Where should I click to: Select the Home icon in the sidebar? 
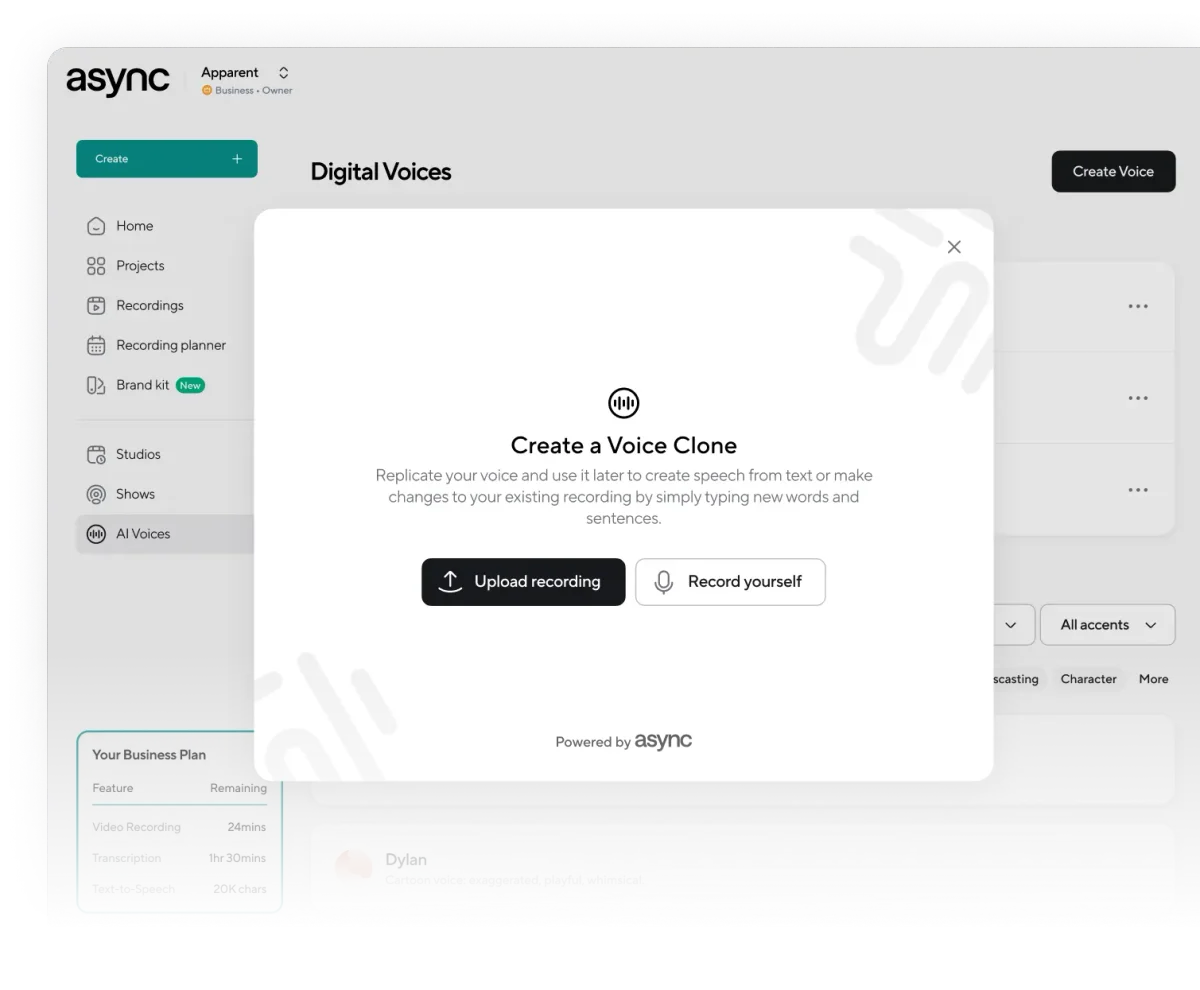click(96, 226)
